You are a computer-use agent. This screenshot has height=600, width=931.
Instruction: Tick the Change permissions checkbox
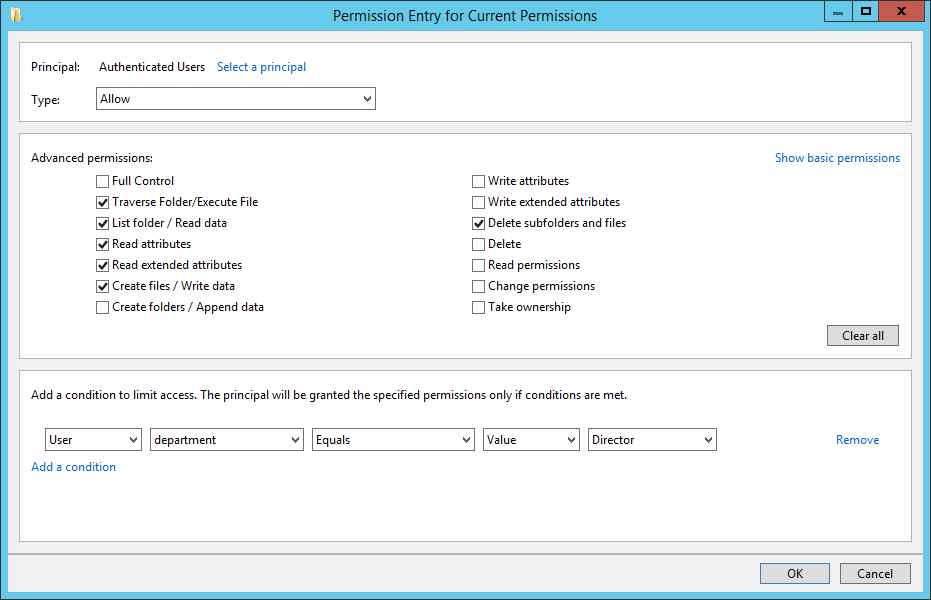click(x=478, y=286)
